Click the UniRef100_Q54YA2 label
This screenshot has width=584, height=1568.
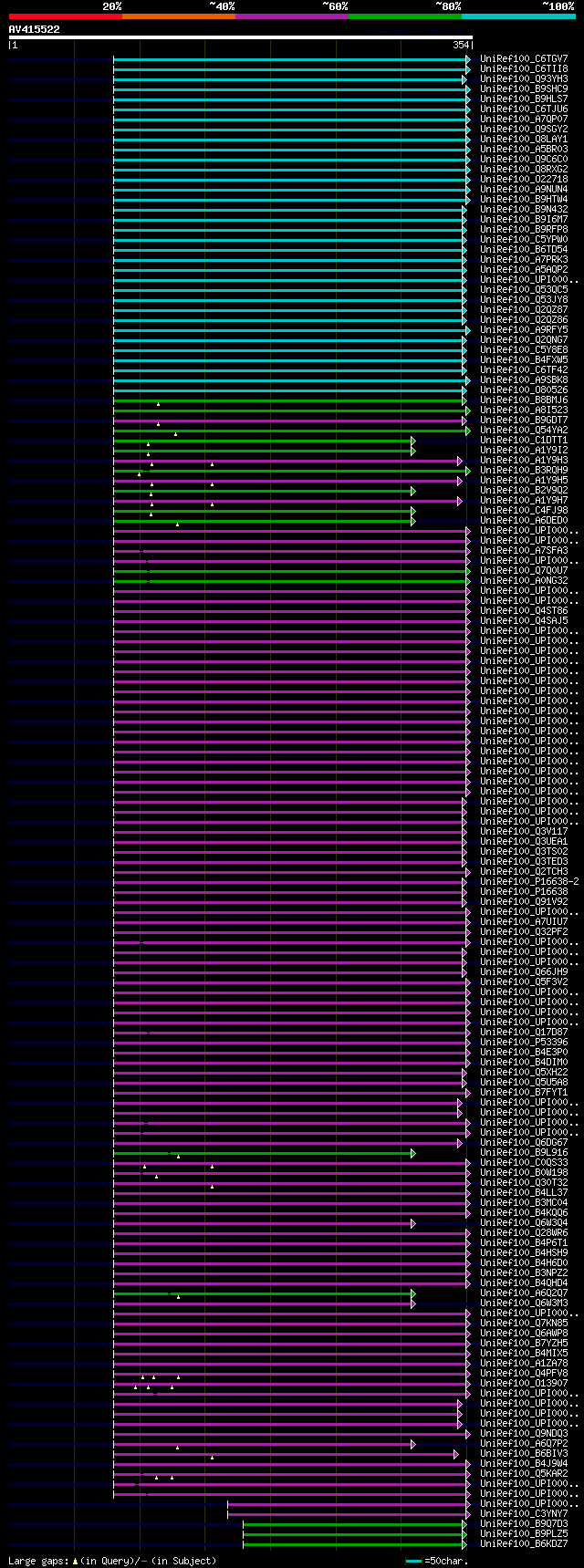(x=524, y=431)
